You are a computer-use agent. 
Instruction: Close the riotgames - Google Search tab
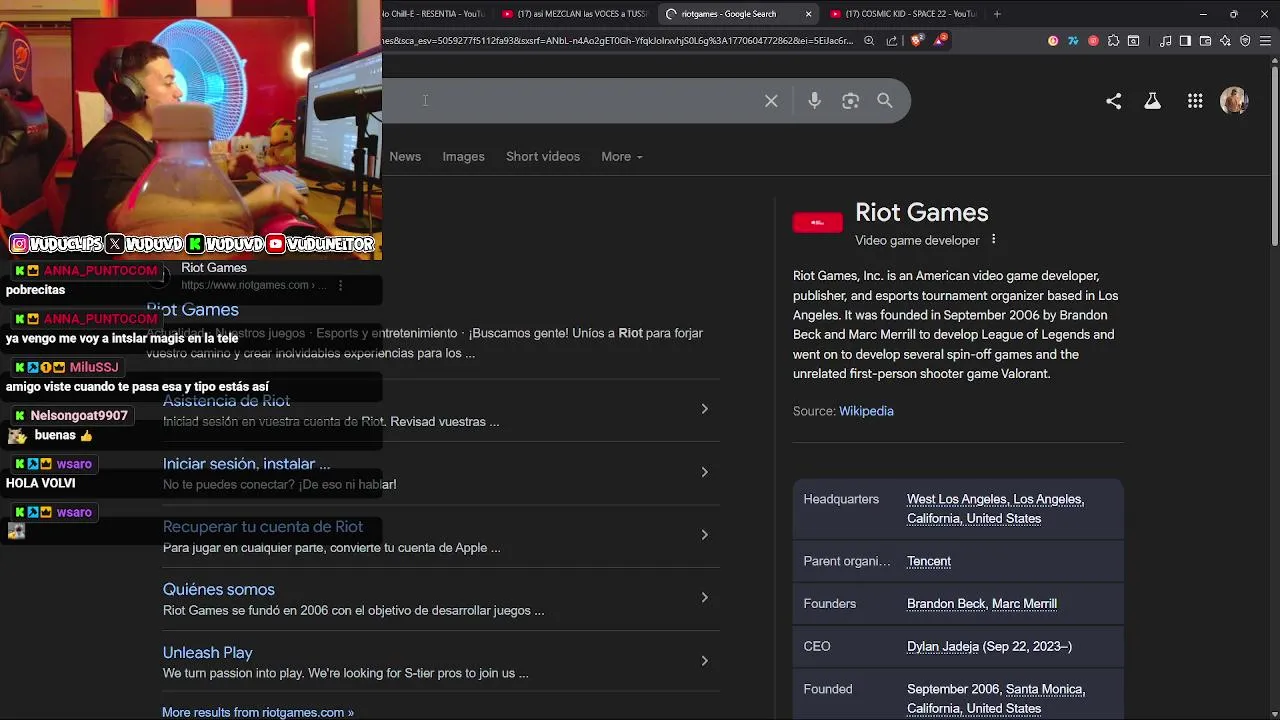pos(808,14)
